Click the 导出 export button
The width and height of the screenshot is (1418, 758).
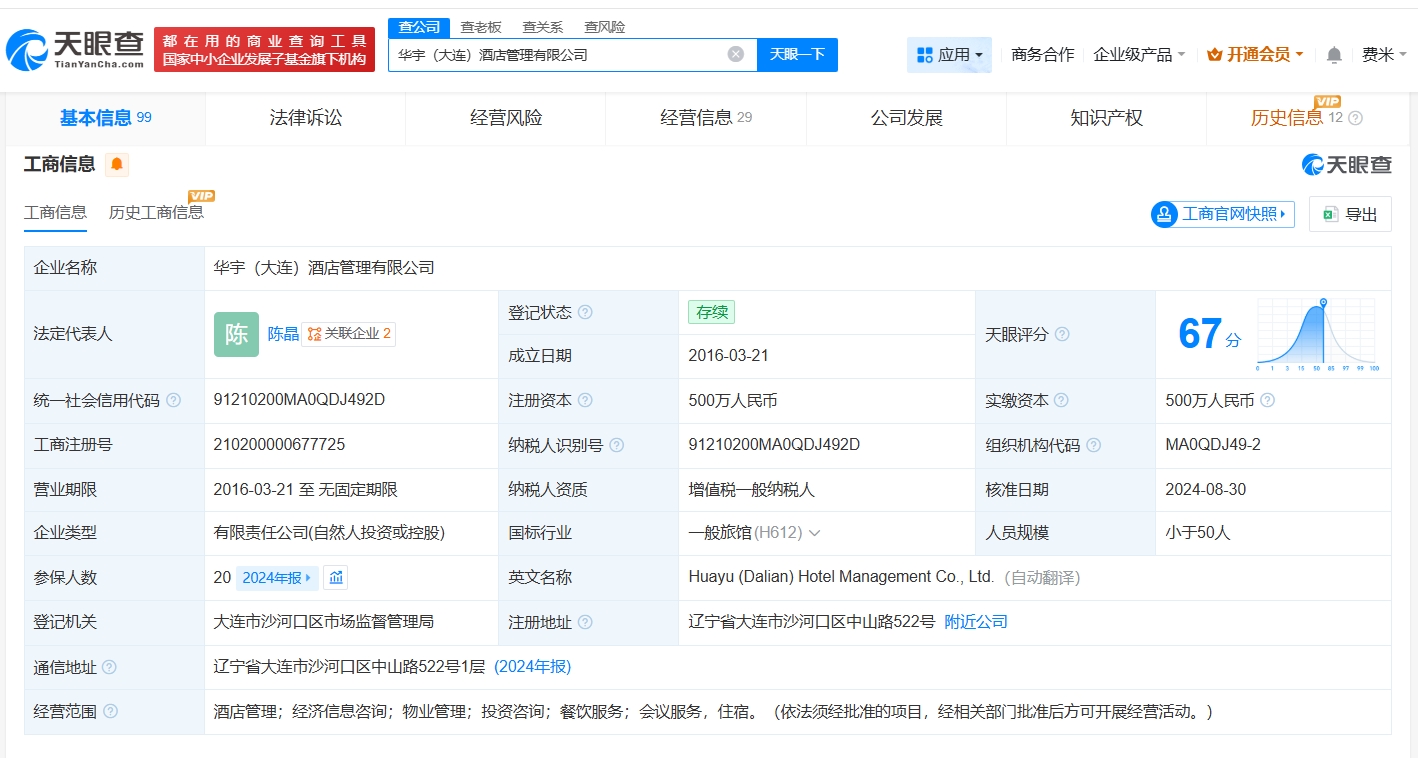1350,214
